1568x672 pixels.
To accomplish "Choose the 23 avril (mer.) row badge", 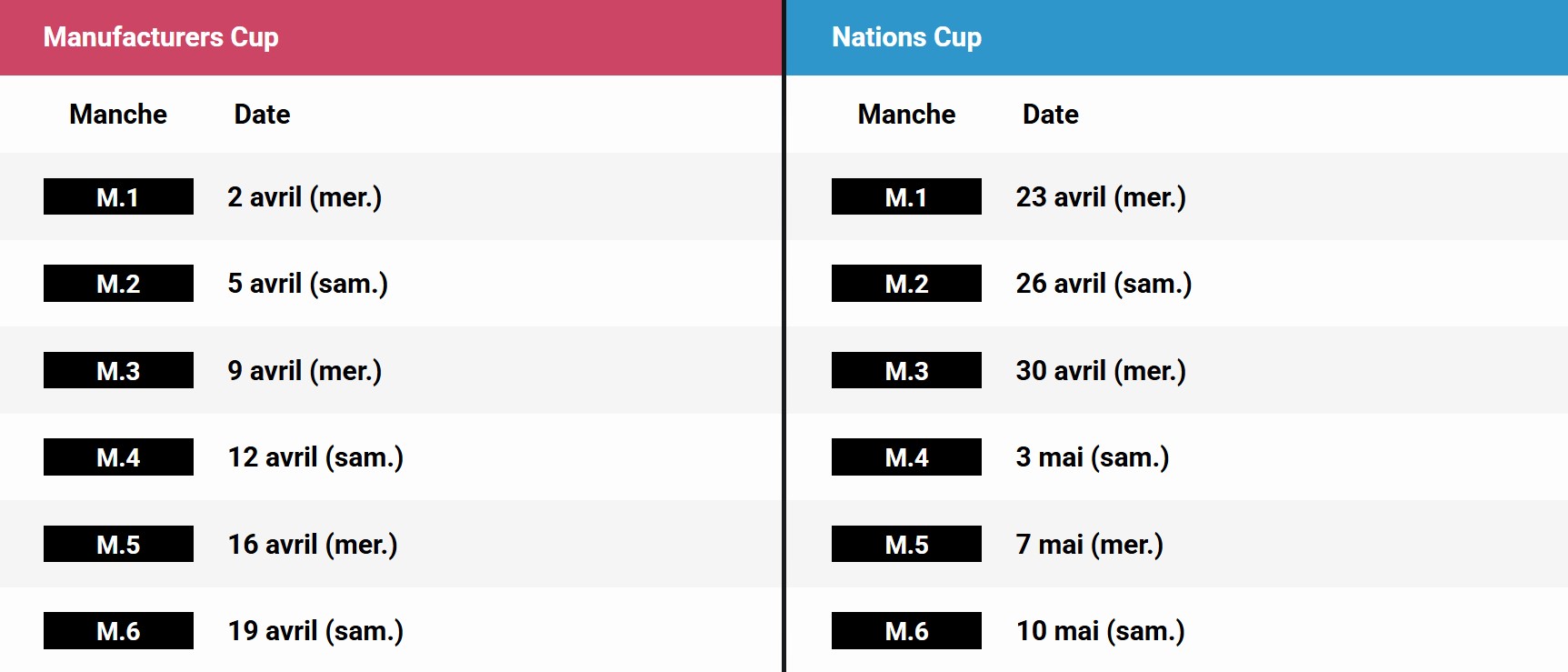I will (906, 196).
